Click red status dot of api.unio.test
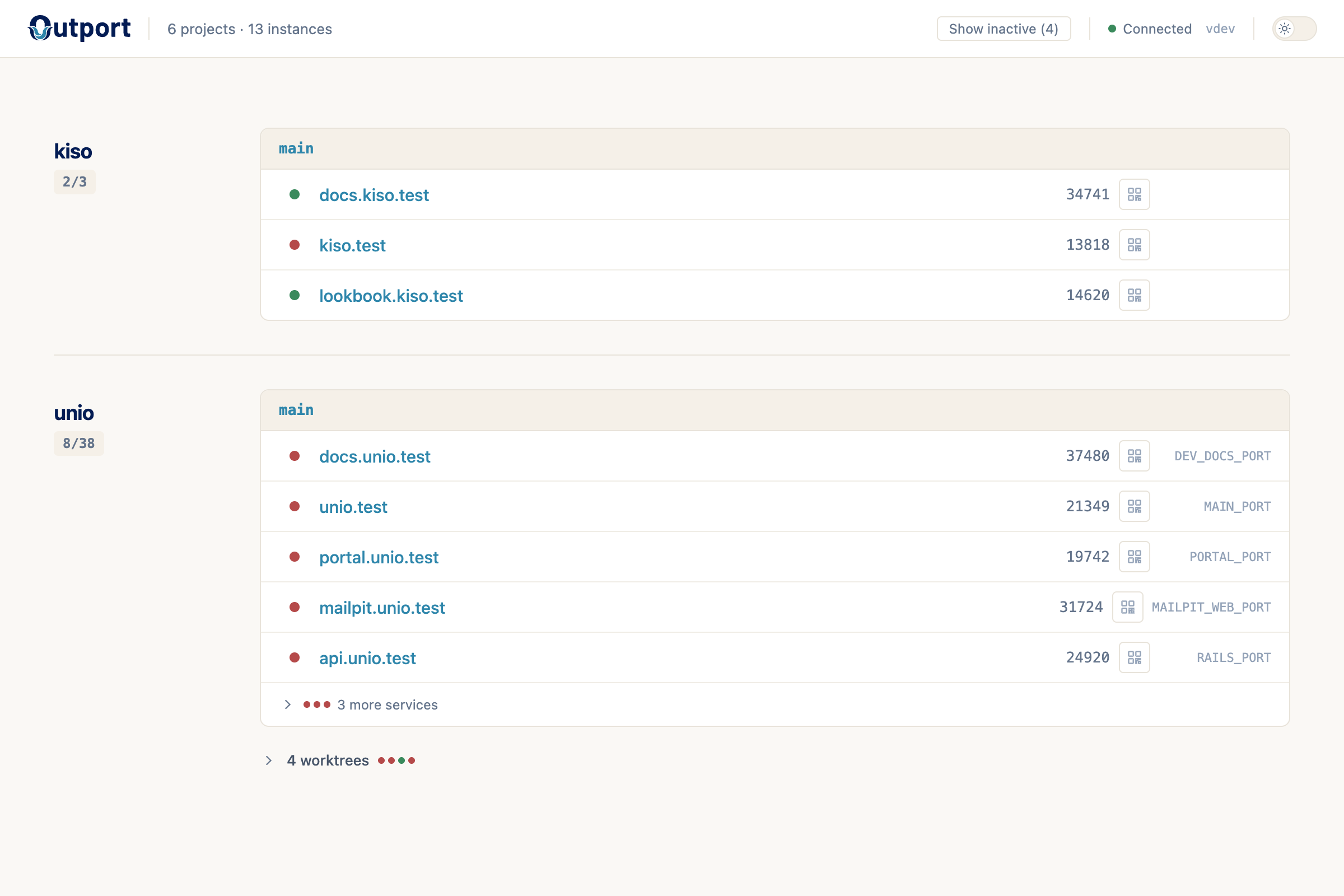The image size is (1344, 896). pyautogui.click(x=295, y=657)
